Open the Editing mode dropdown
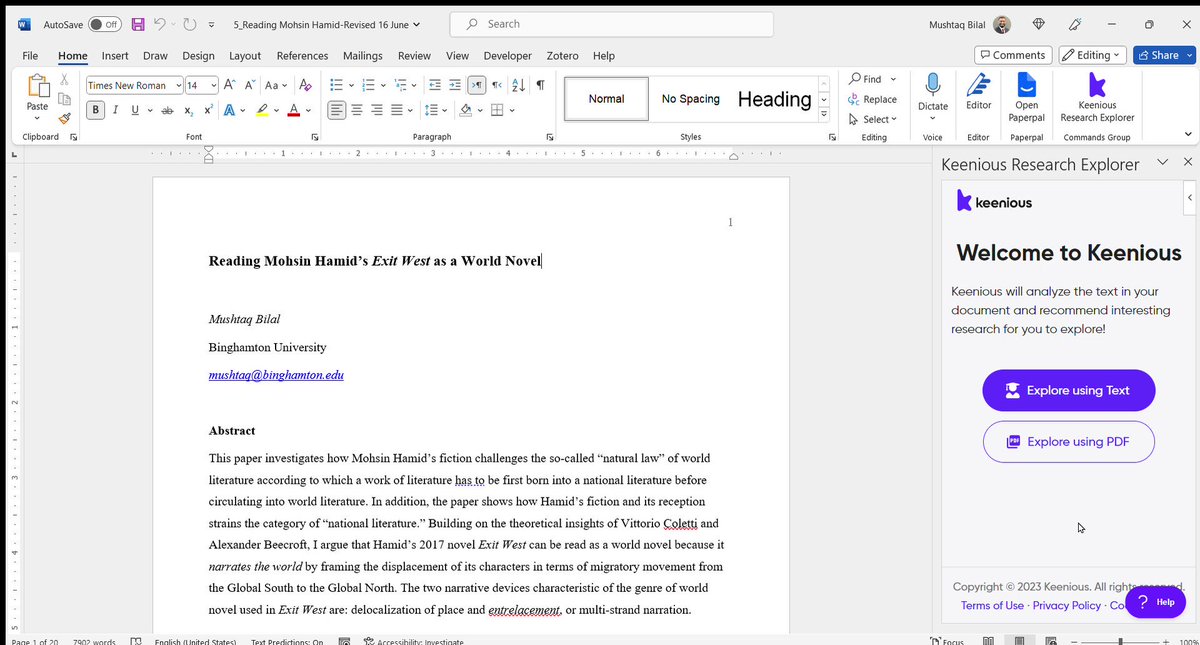 [x=1092, y=55]
